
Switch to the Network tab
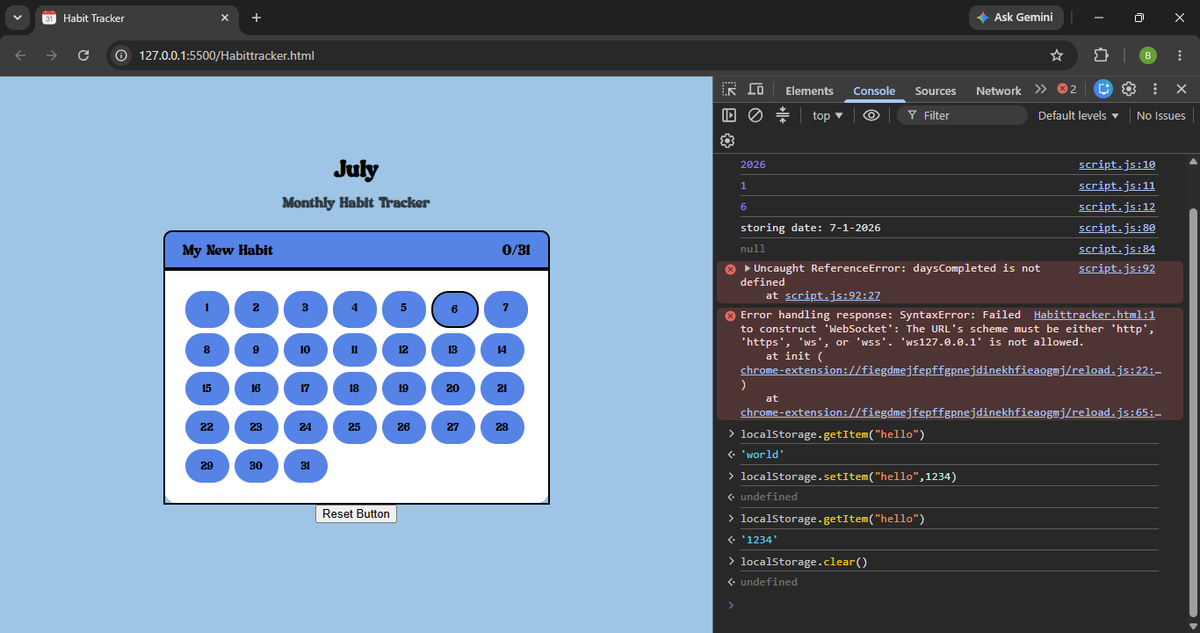click(998, 90)
